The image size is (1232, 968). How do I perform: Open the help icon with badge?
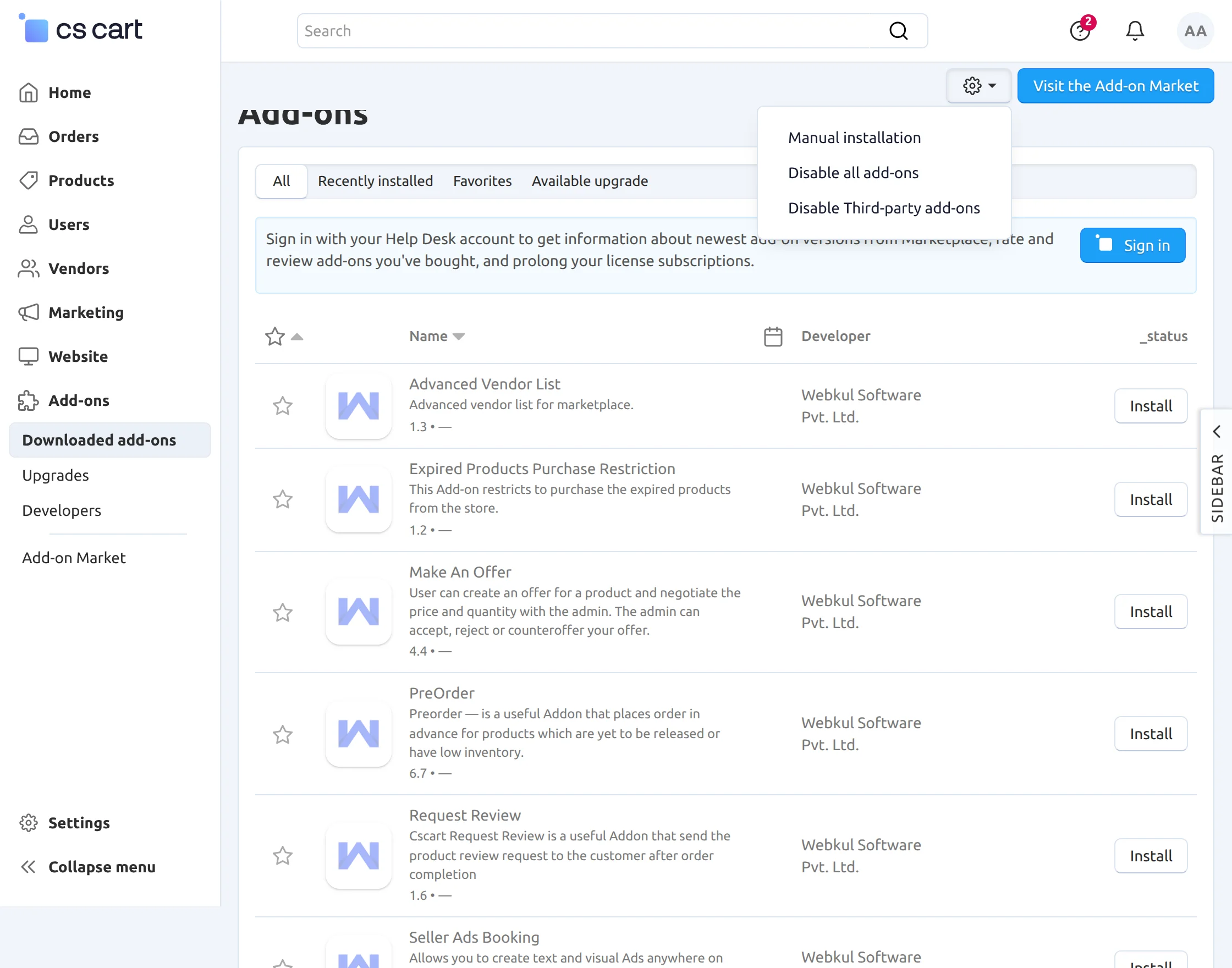pos(1081,30)
